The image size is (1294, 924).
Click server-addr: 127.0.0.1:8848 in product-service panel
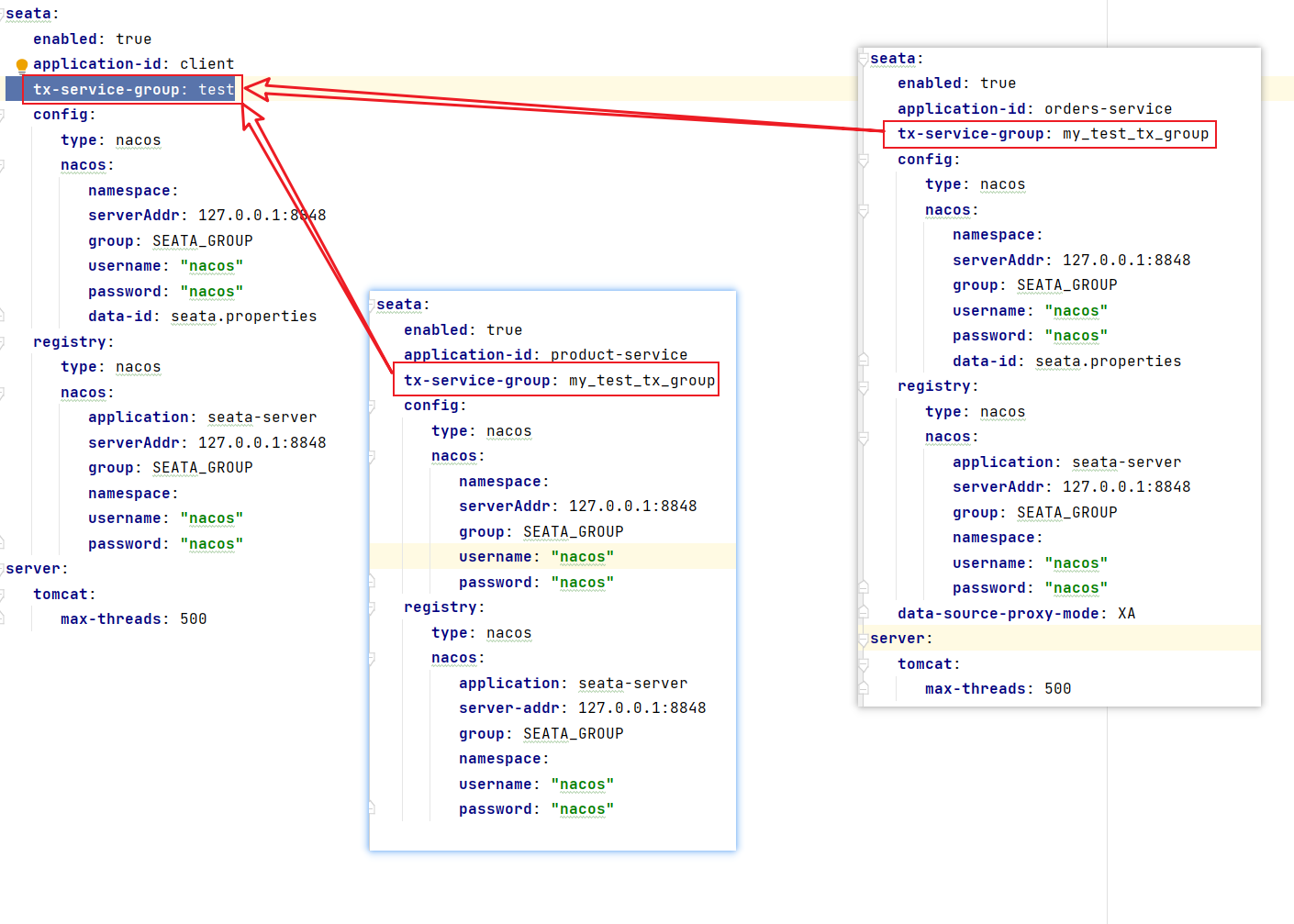tap(583, 708)
